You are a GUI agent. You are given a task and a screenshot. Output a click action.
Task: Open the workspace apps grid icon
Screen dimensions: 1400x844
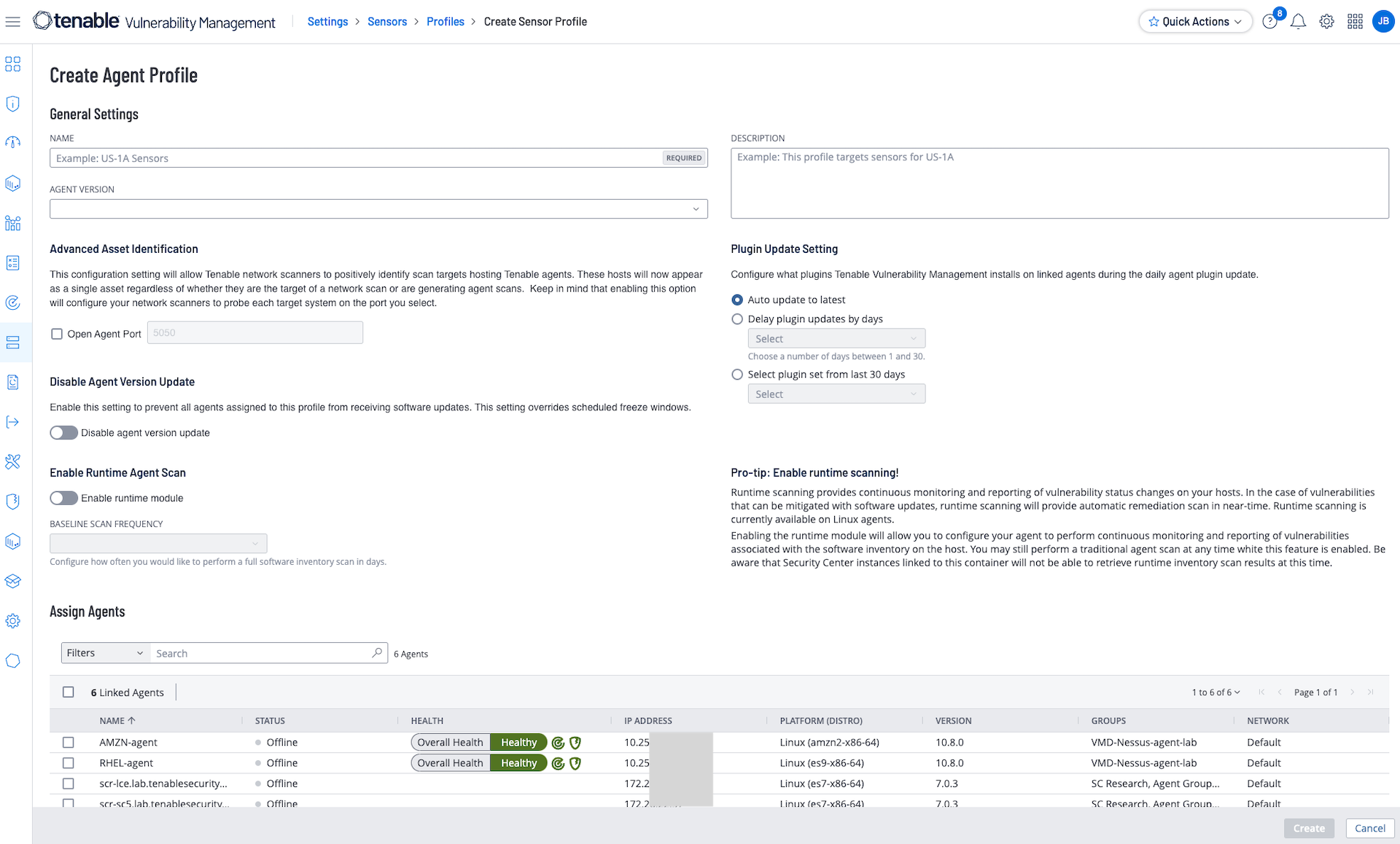[x=1355, y=22]
